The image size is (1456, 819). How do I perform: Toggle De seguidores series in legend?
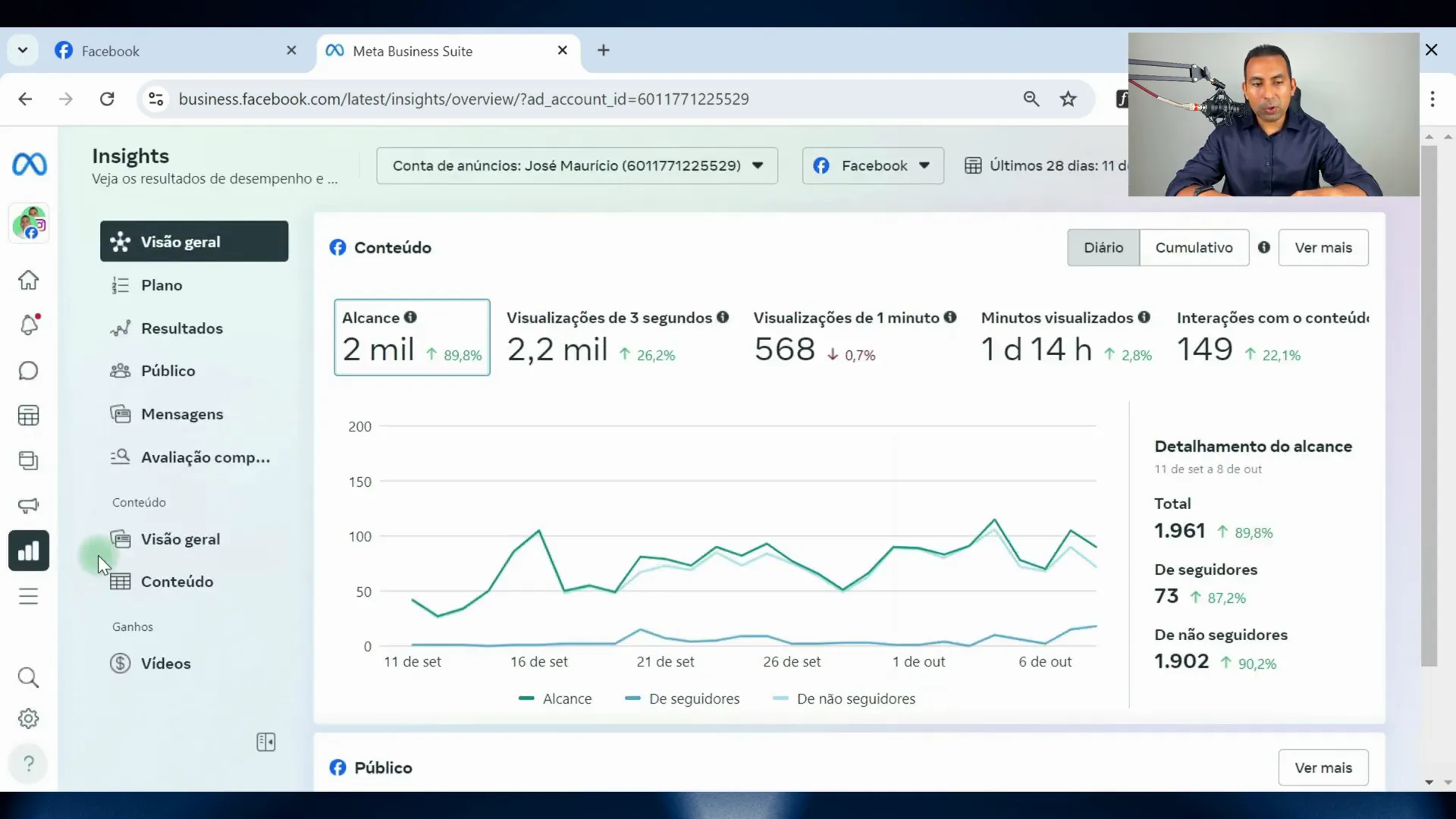(682, 698)
